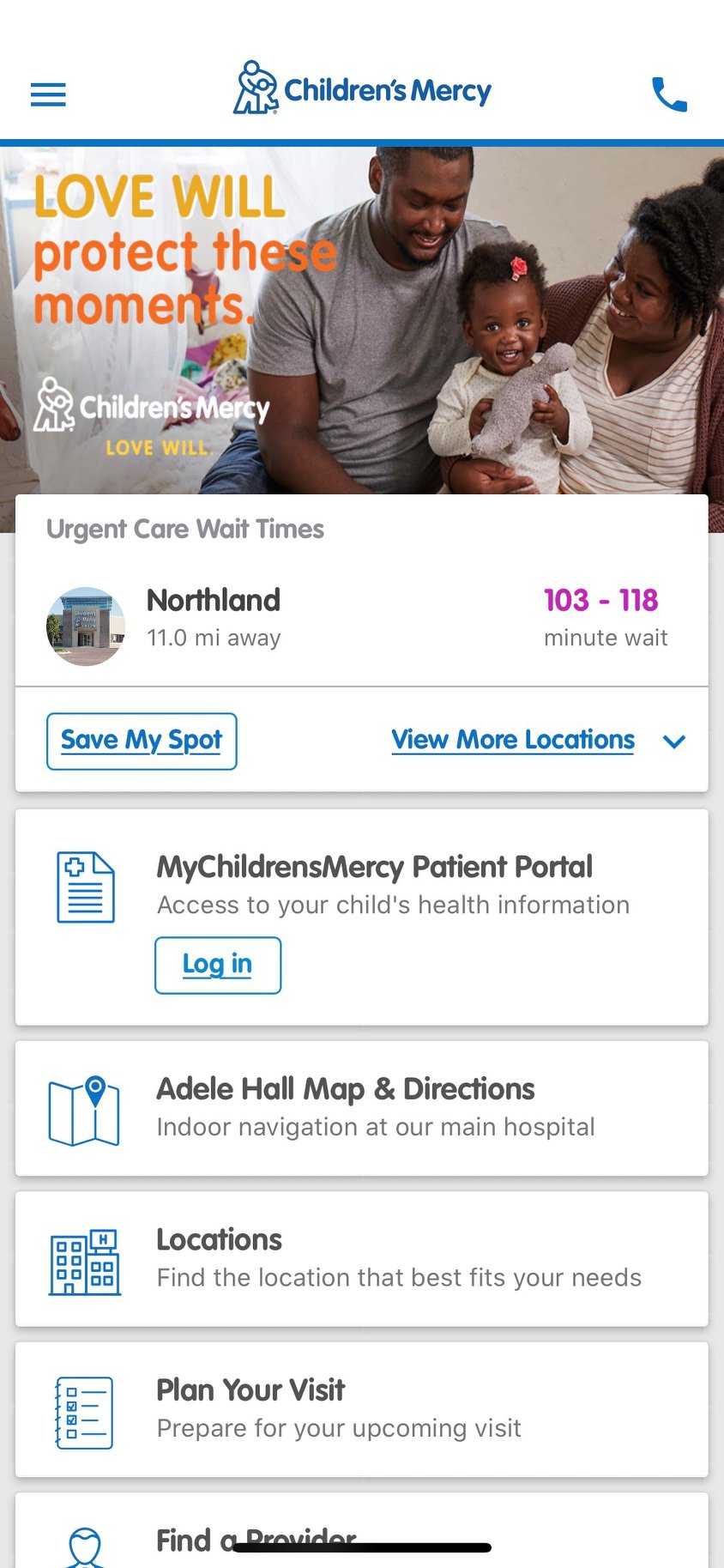Open Adele Hall Map & Directions

pos(345,1089)
